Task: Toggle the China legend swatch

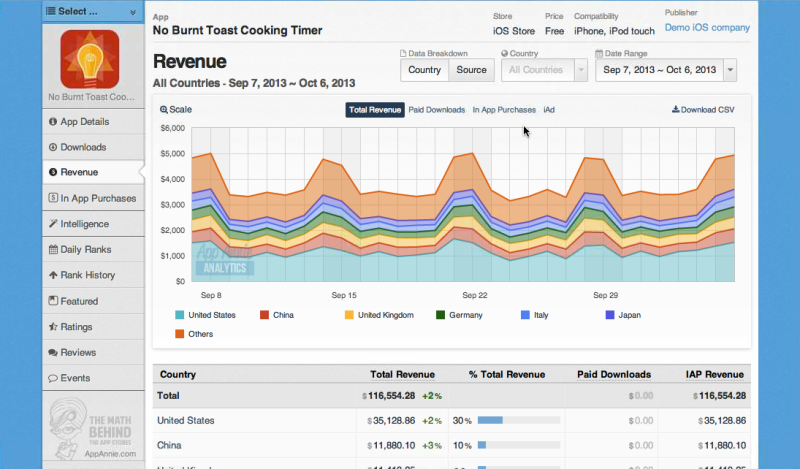Action: tap(264, 315)
